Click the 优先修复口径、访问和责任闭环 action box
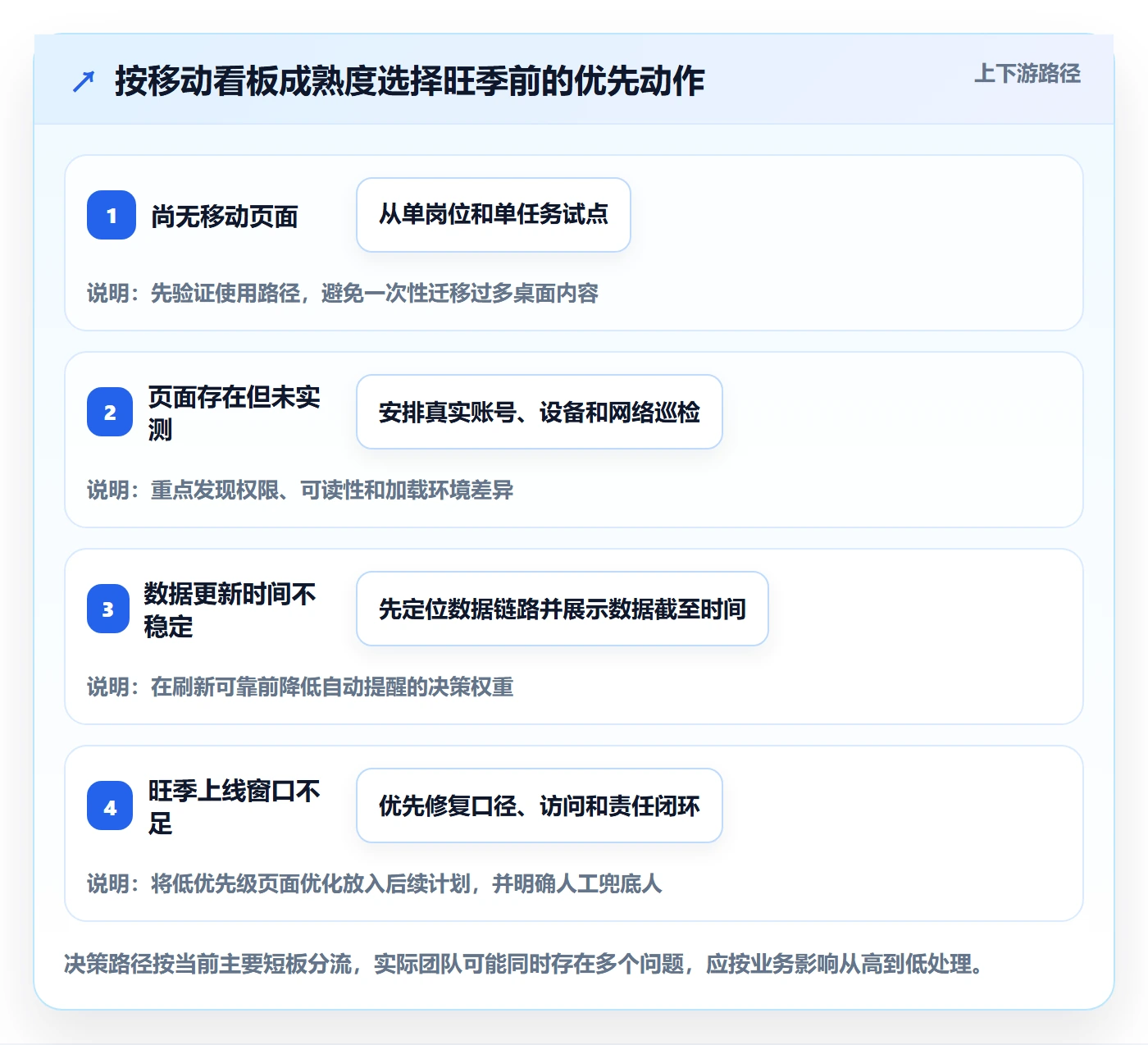Viewport: 1148px width, 1045px height. [x=540, y=805]
